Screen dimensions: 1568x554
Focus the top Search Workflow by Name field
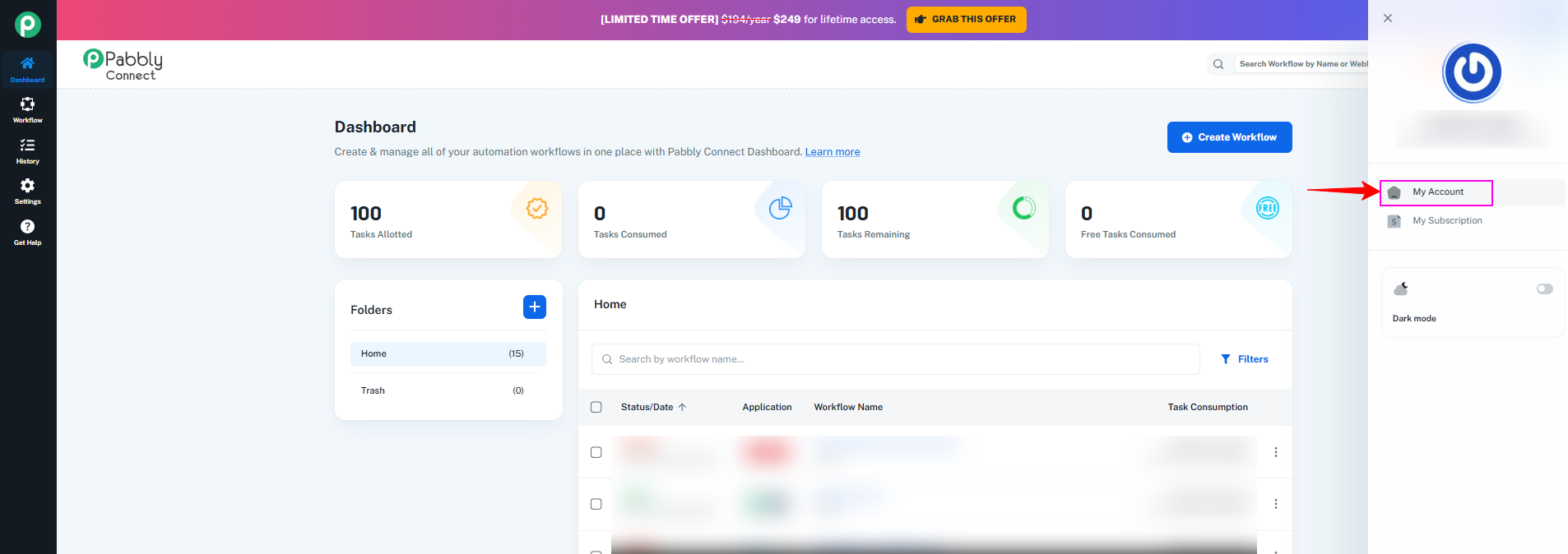(x=1302, y=64)
